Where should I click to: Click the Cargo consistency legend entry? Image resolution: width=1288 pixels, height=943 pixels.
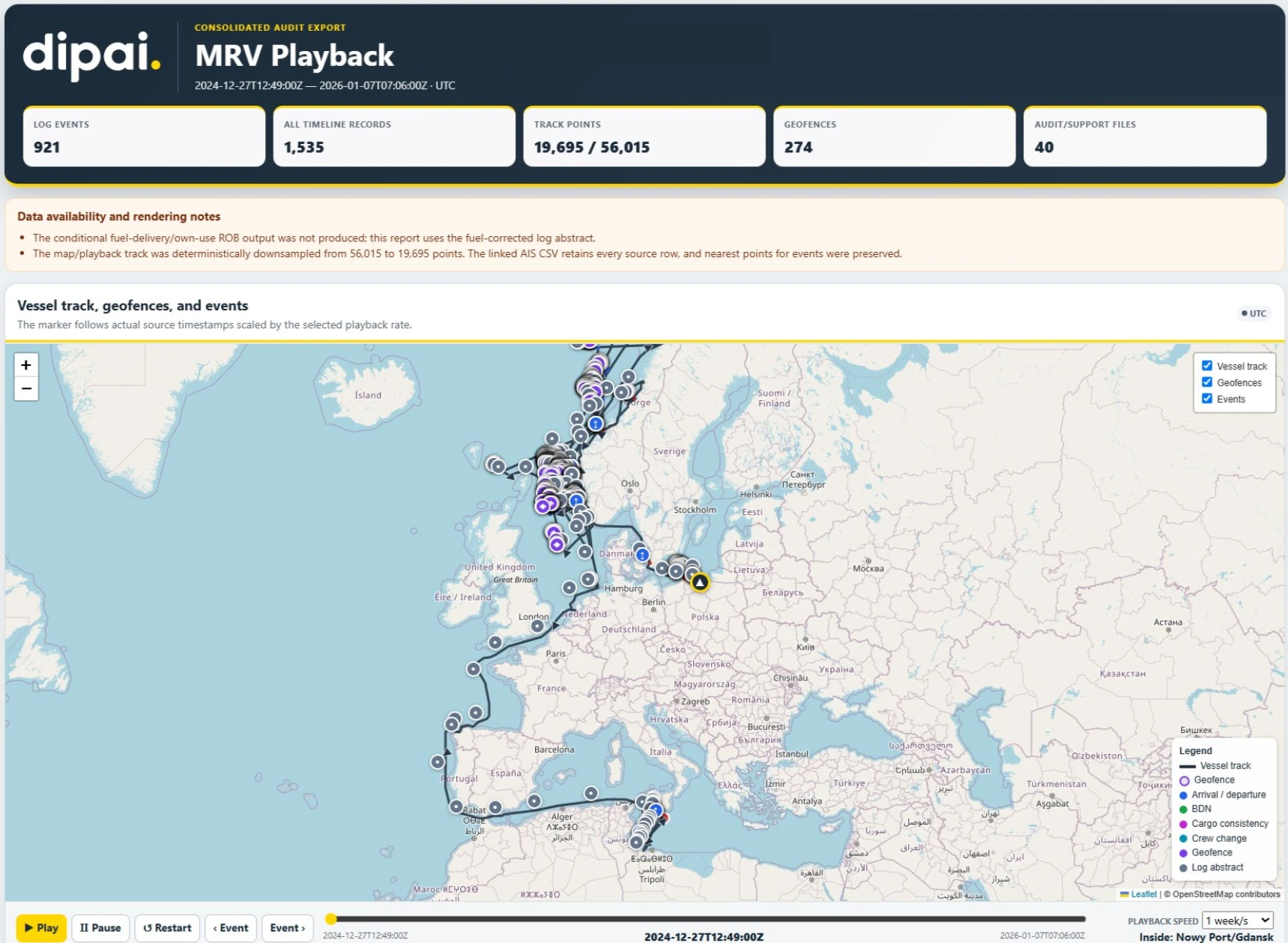tap(1224, 824)
